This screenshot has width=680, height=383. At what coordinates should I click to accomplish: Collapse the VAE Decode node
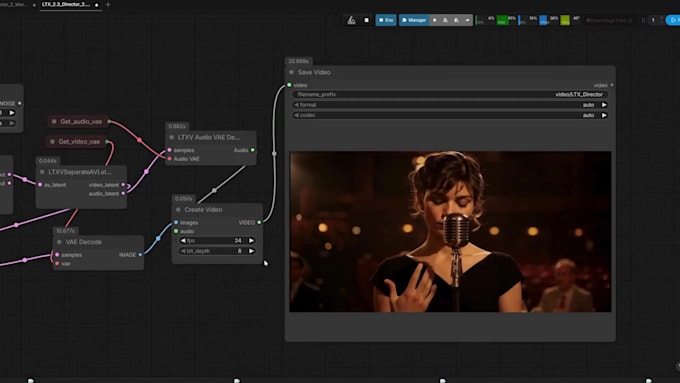coord(59,242)
